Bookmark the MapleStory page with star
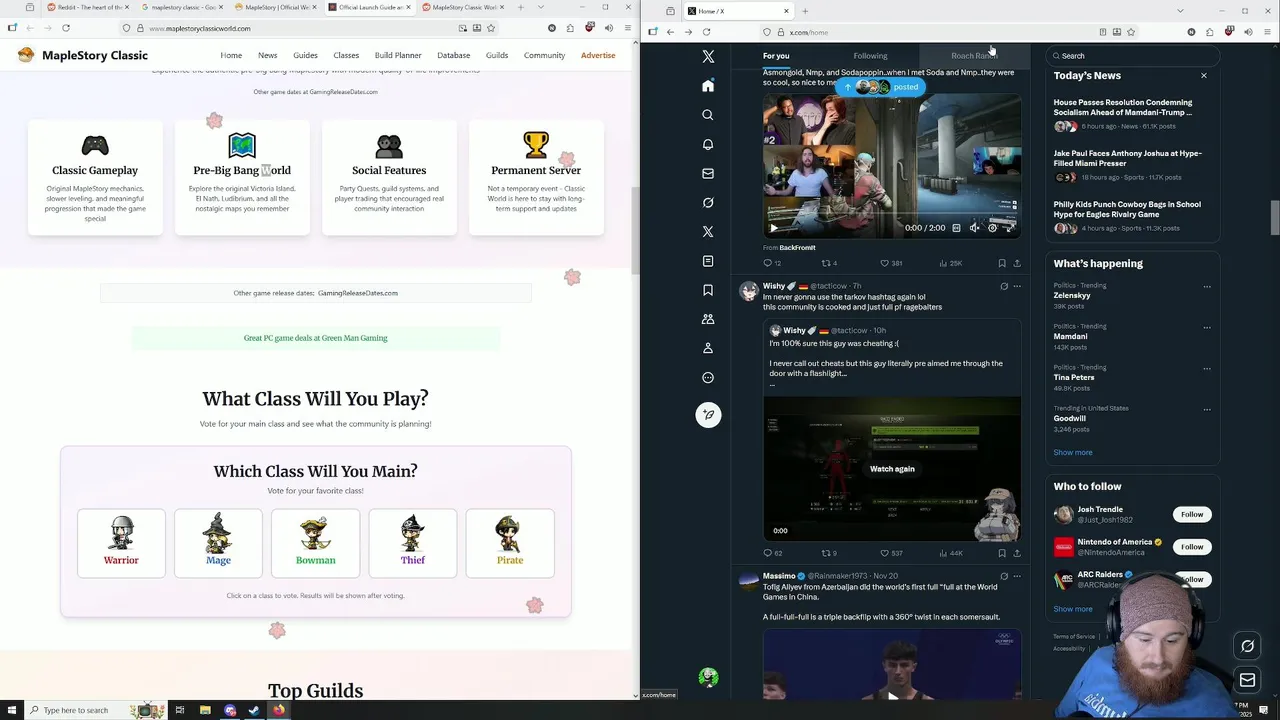 point(491,28)
